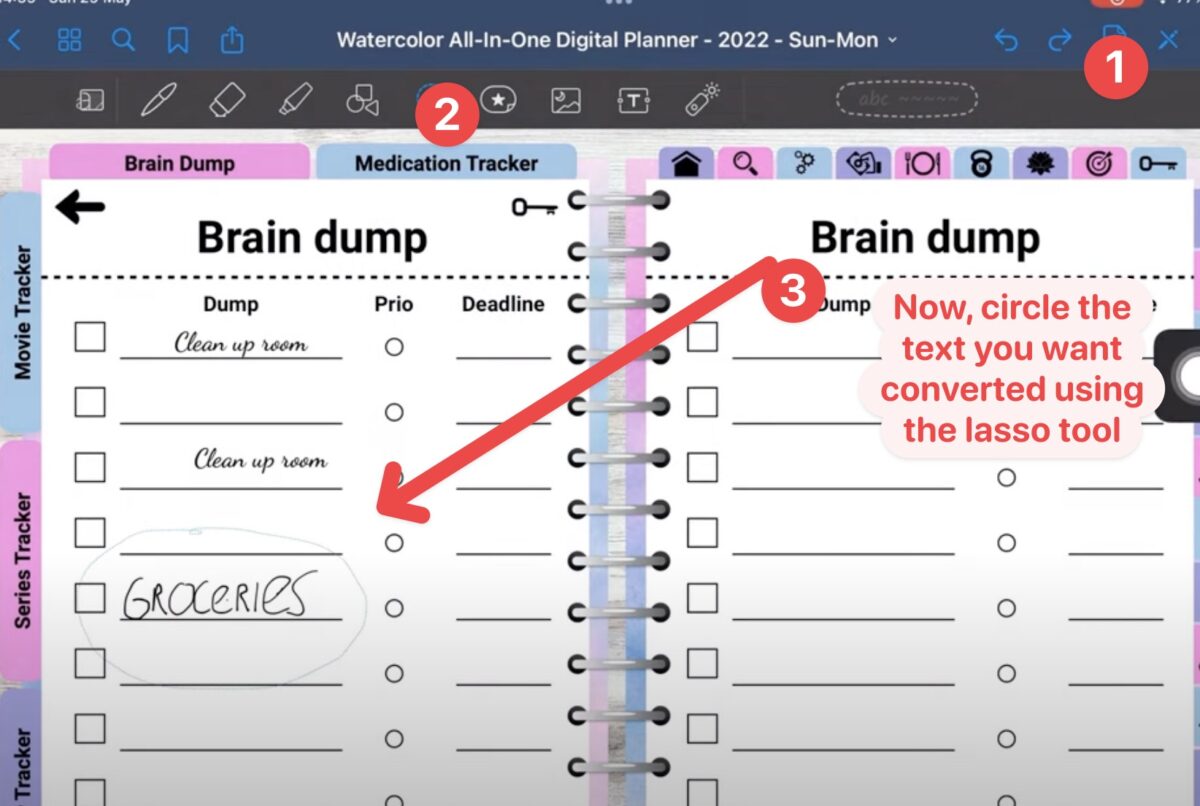Check the empty box just above GROCERIES row
The height and width of the screenshot is (806, 1200).
90,533
